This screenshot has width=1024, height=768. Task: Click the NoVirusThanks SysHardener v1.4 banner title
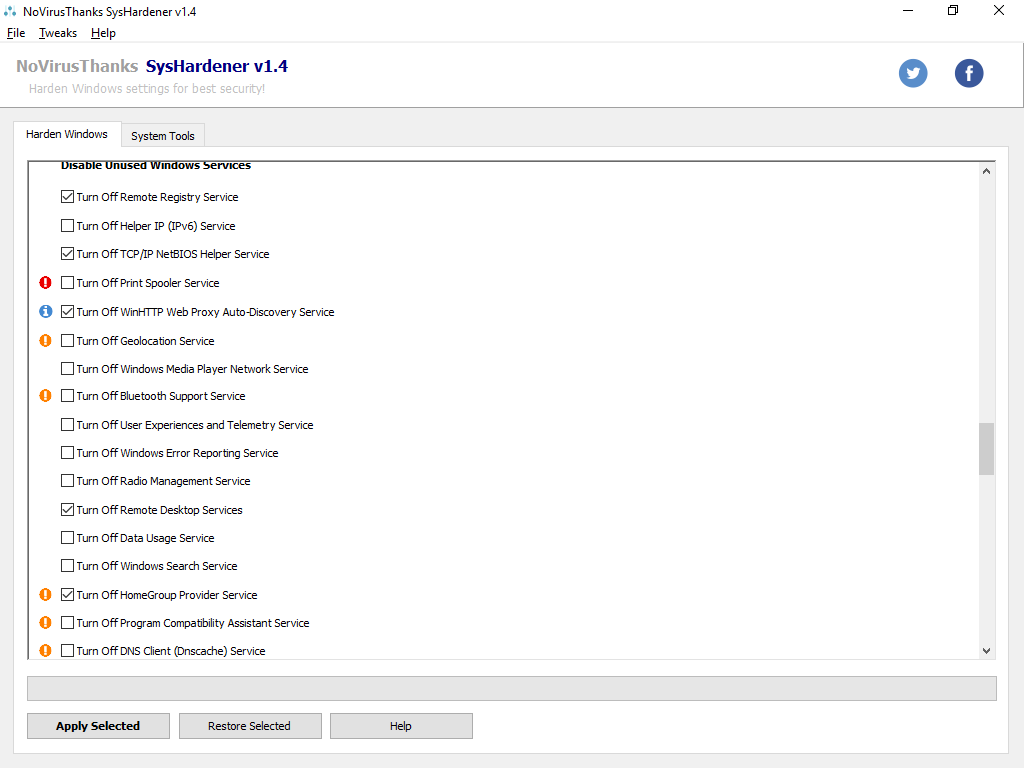click(x=152, y=66)
